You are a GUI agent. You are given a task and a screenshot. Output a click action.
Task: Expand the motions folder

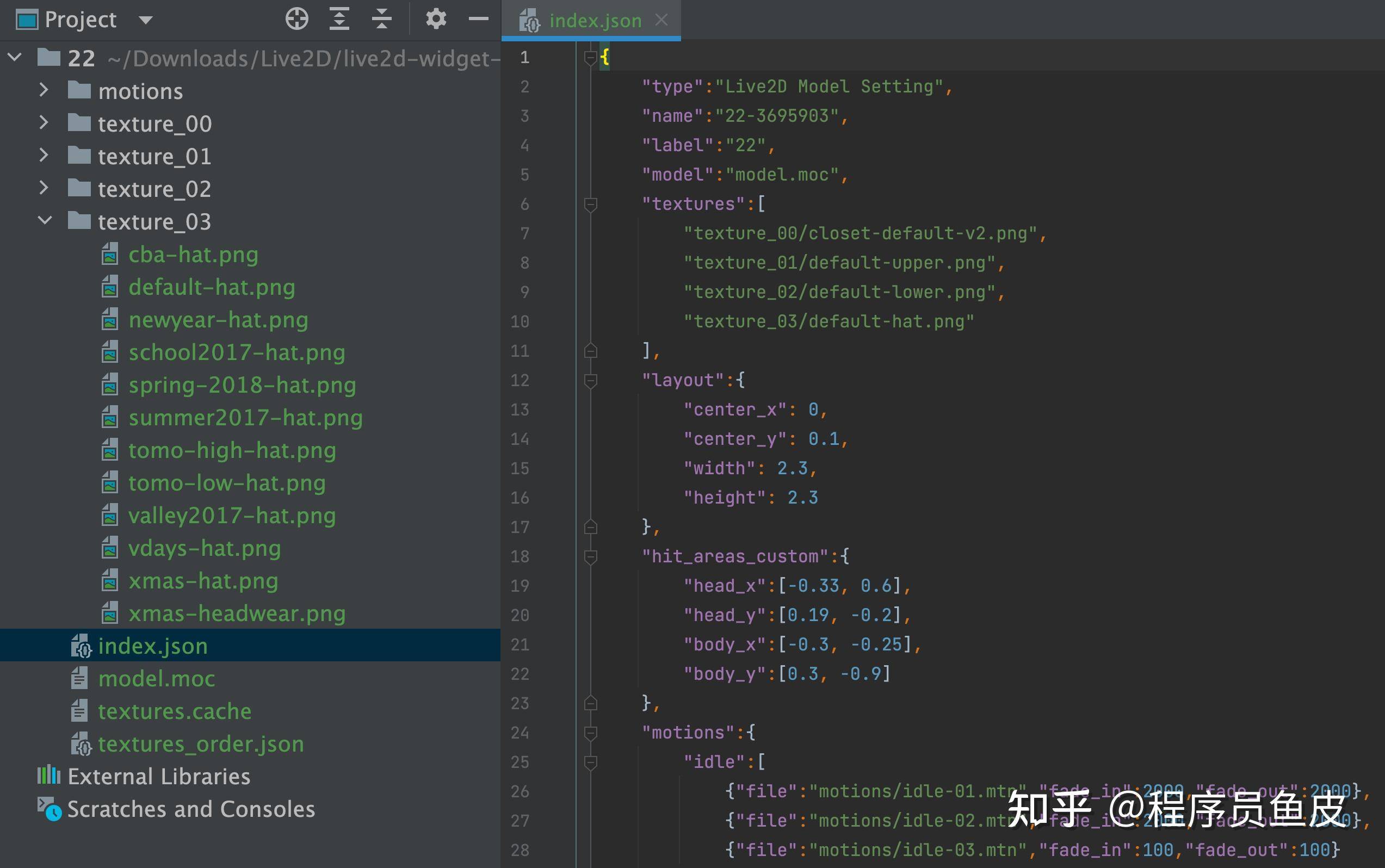coord(44,90)
